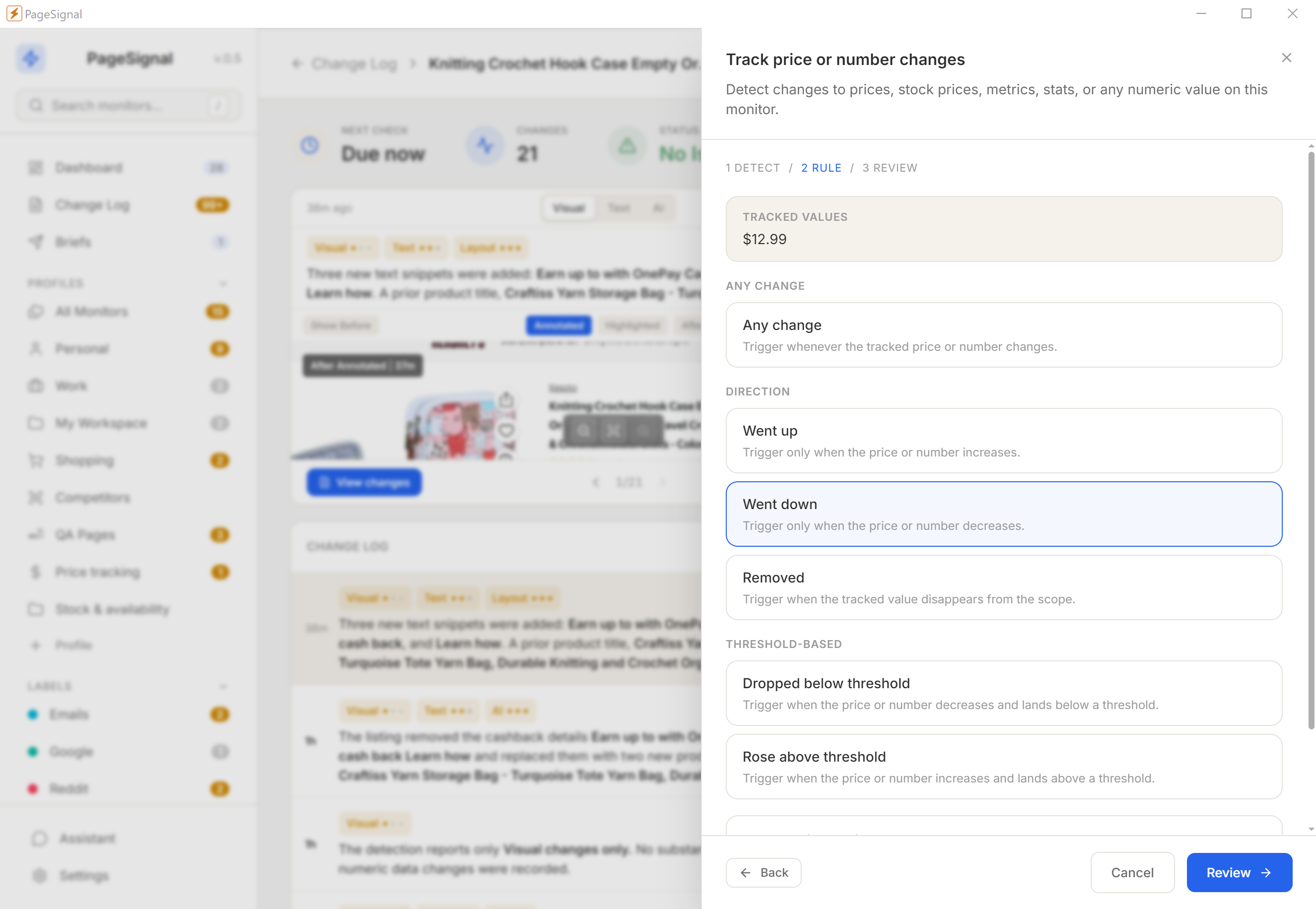Select the Went up rule option
The width and height of the screenshot is (1316, 909).
click(1003, 440)
